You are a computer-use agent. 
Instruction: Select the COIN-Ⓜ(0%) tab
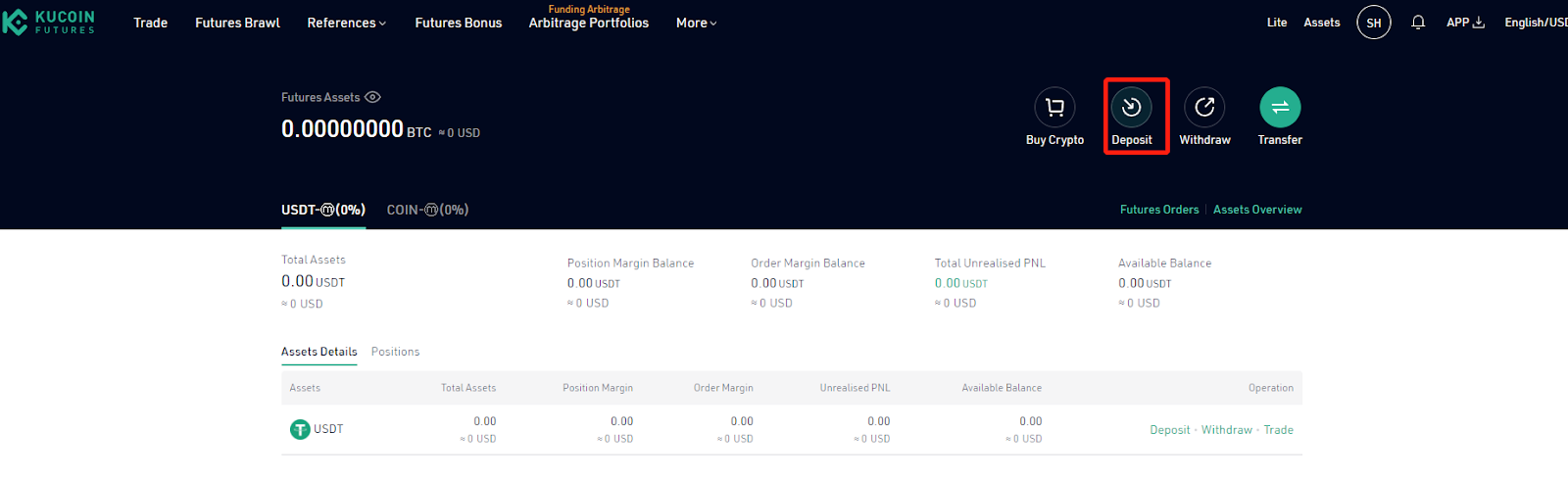[427, 210]
